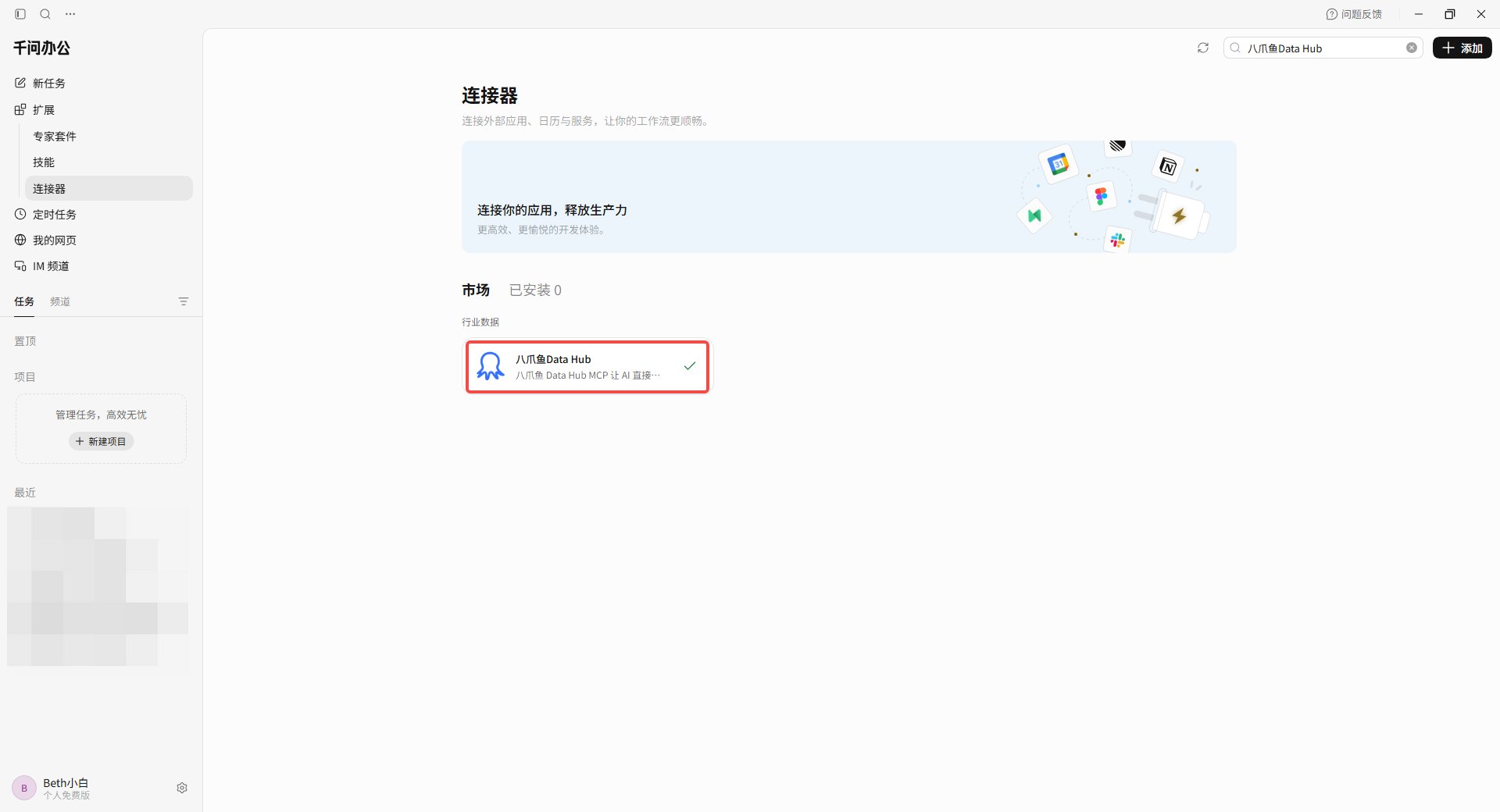Select 连接器 in the sidebar
The width and height of the screenshot is (1500, 812).
[109, 188]
